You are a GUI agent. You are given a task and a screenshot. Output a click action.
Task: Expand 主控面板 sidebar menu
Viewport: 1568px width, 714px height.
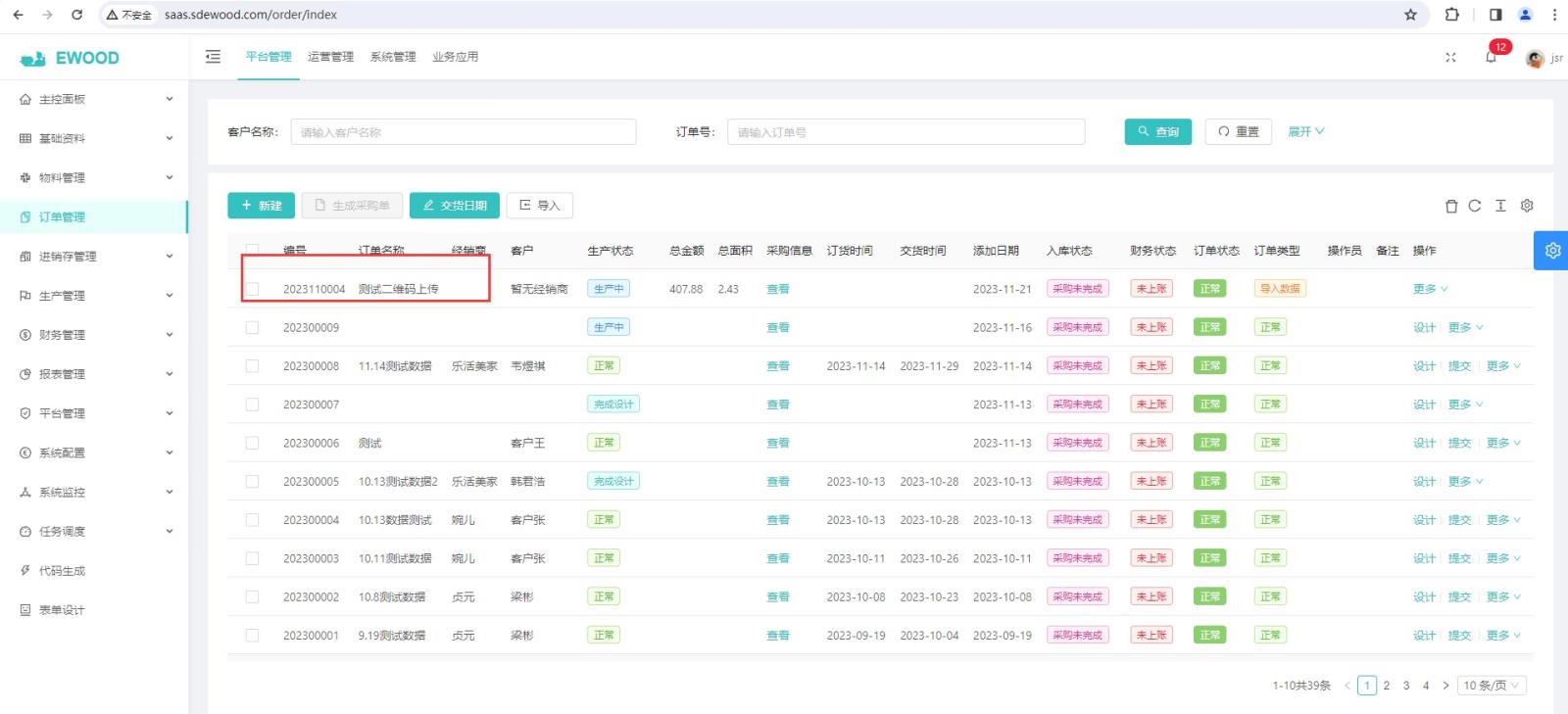93,99
